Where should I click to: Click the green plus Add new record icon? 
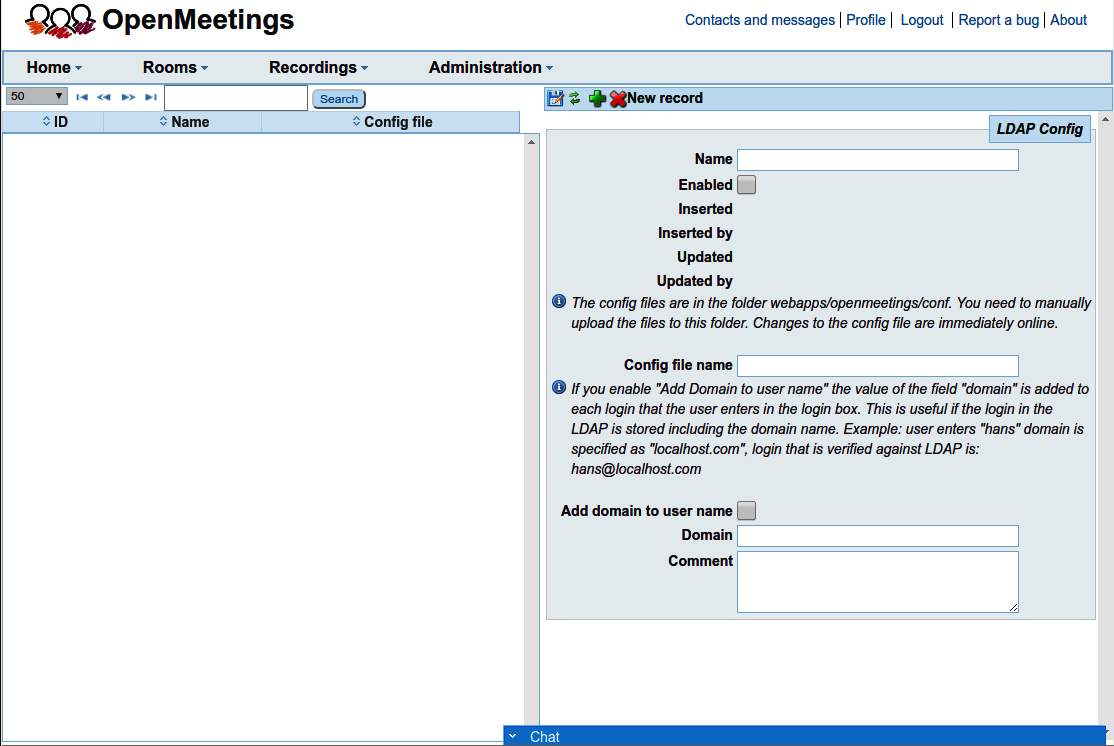pos(597,99)
